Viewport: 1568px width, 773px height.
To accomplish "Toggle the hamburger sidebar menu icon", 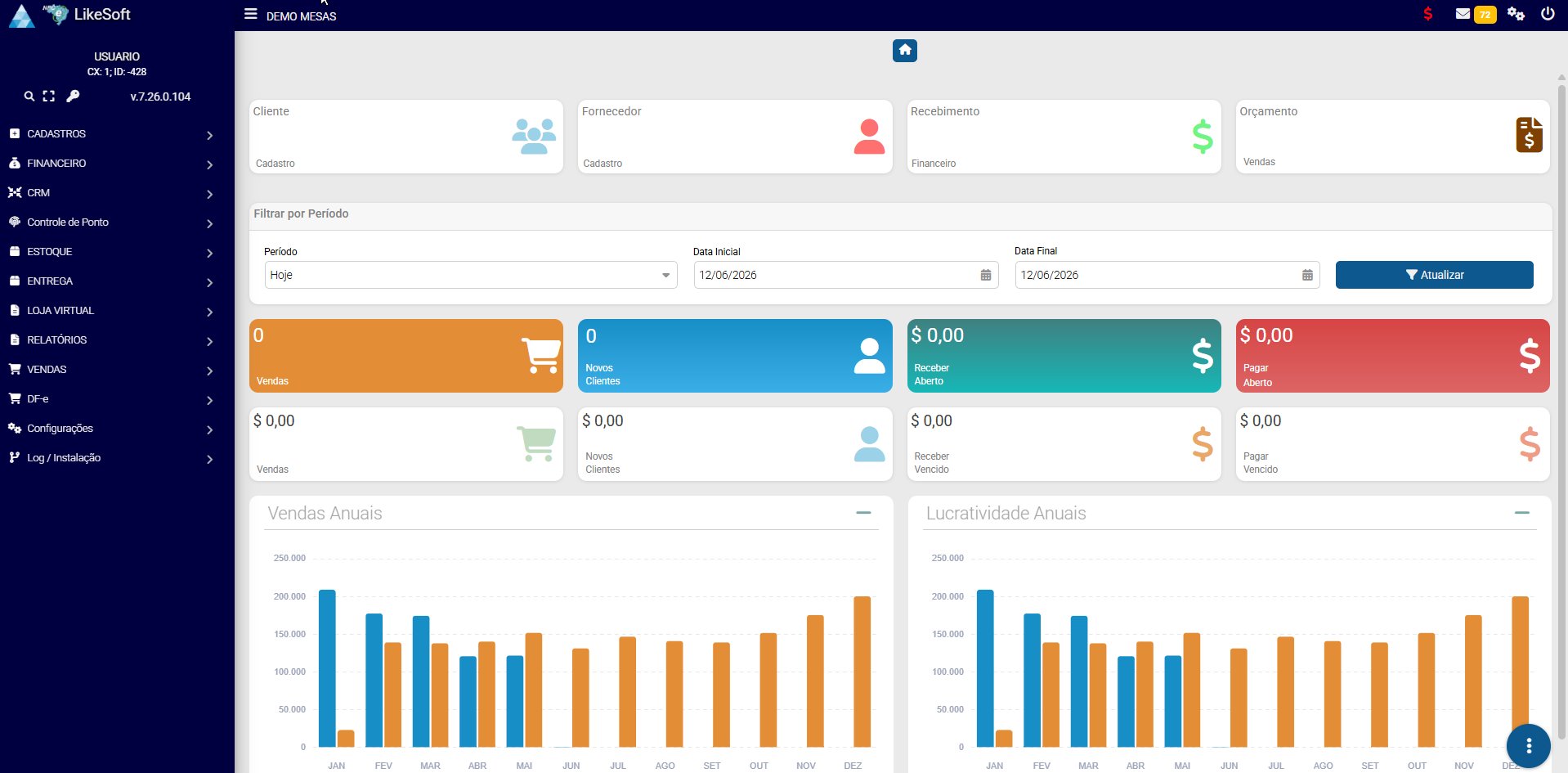I will pyautogui.click(x=251, y=14).
